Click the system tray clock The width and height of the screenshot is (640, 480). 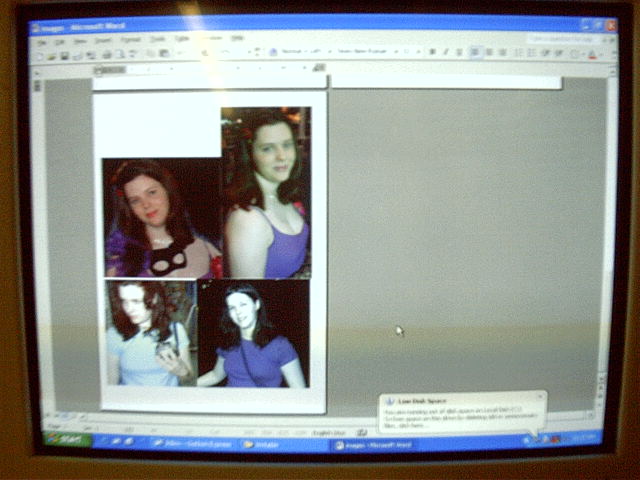tap(586, 438)
